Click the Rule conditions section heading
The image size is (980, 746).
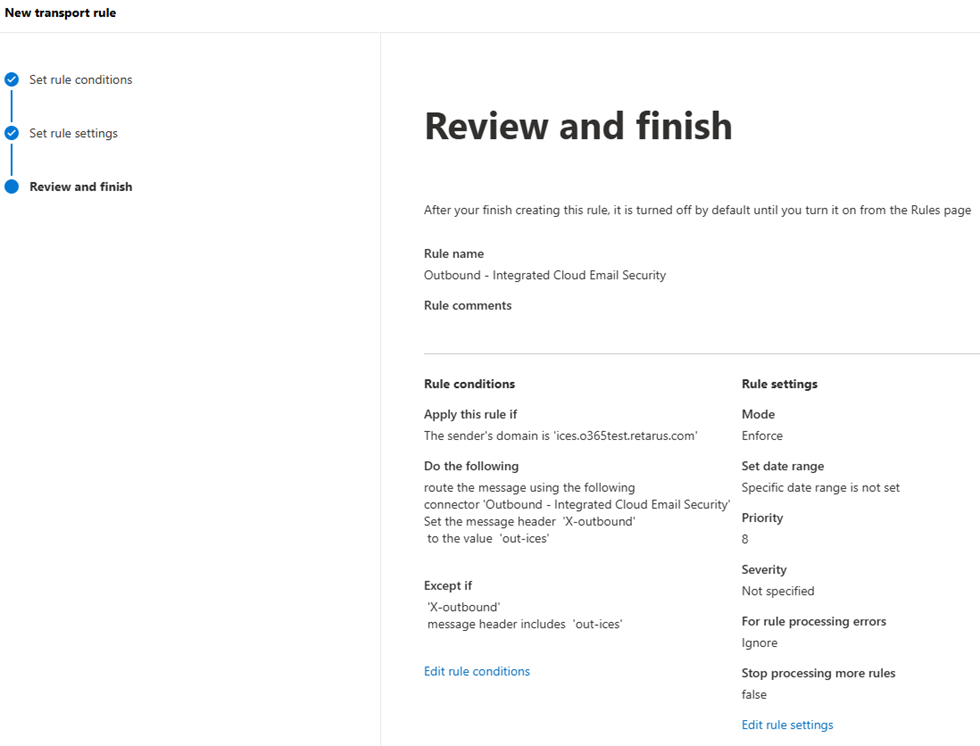[470, 384]
